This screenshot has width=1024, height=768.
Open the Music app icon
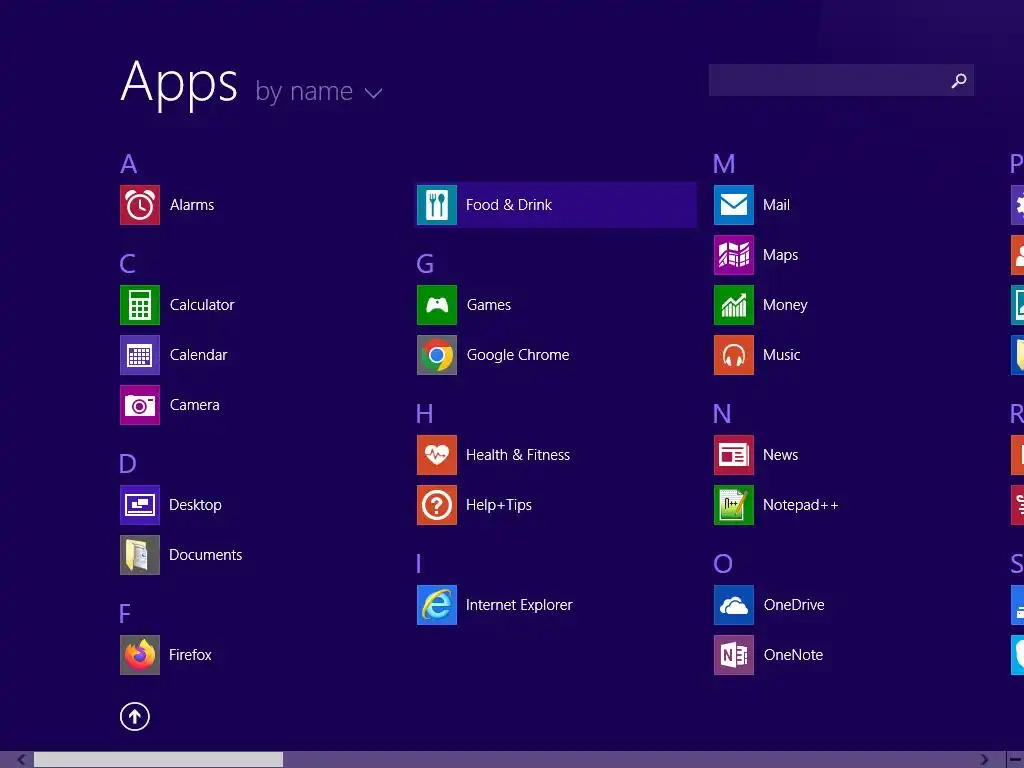(x=734, y=355)
